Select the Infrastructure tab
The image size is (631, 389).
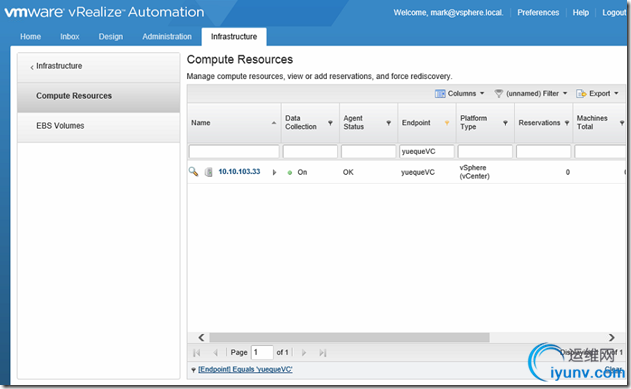234,37
